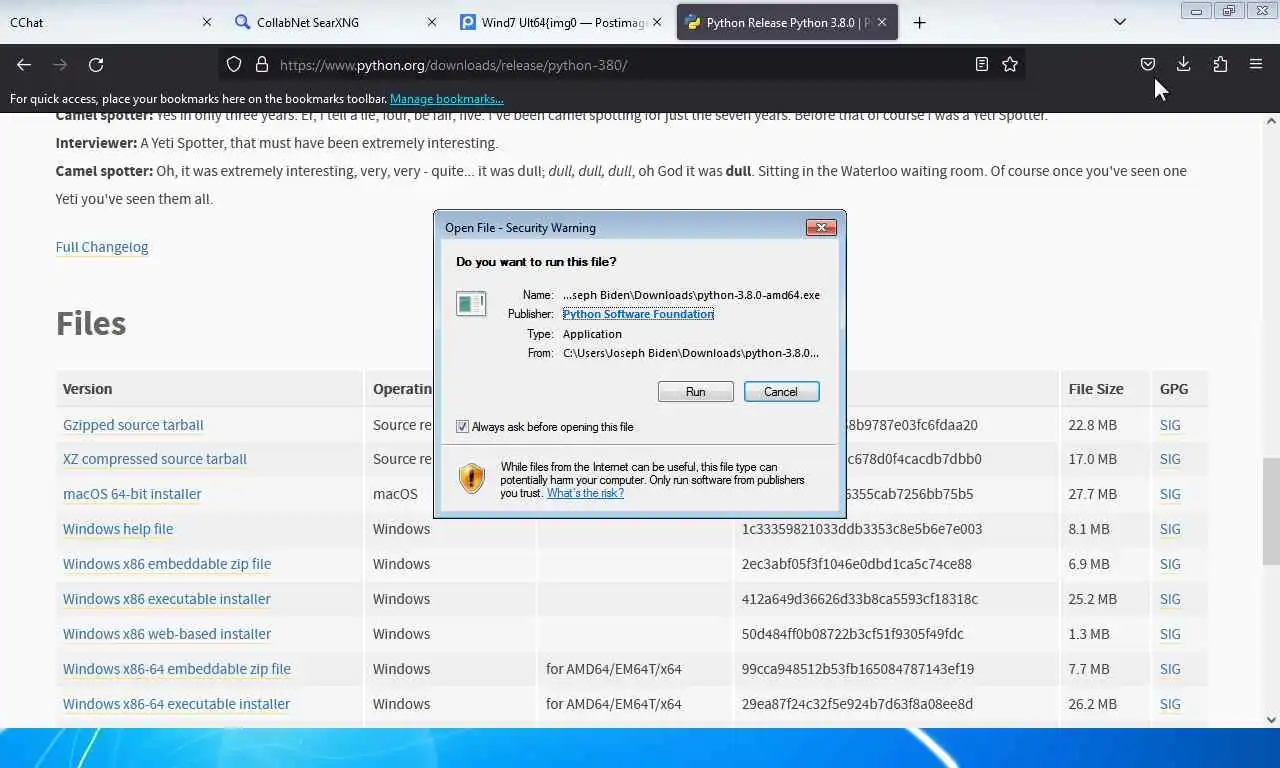
Task: Open the Manage bookmarks link
Action: (x=447, y=99)
